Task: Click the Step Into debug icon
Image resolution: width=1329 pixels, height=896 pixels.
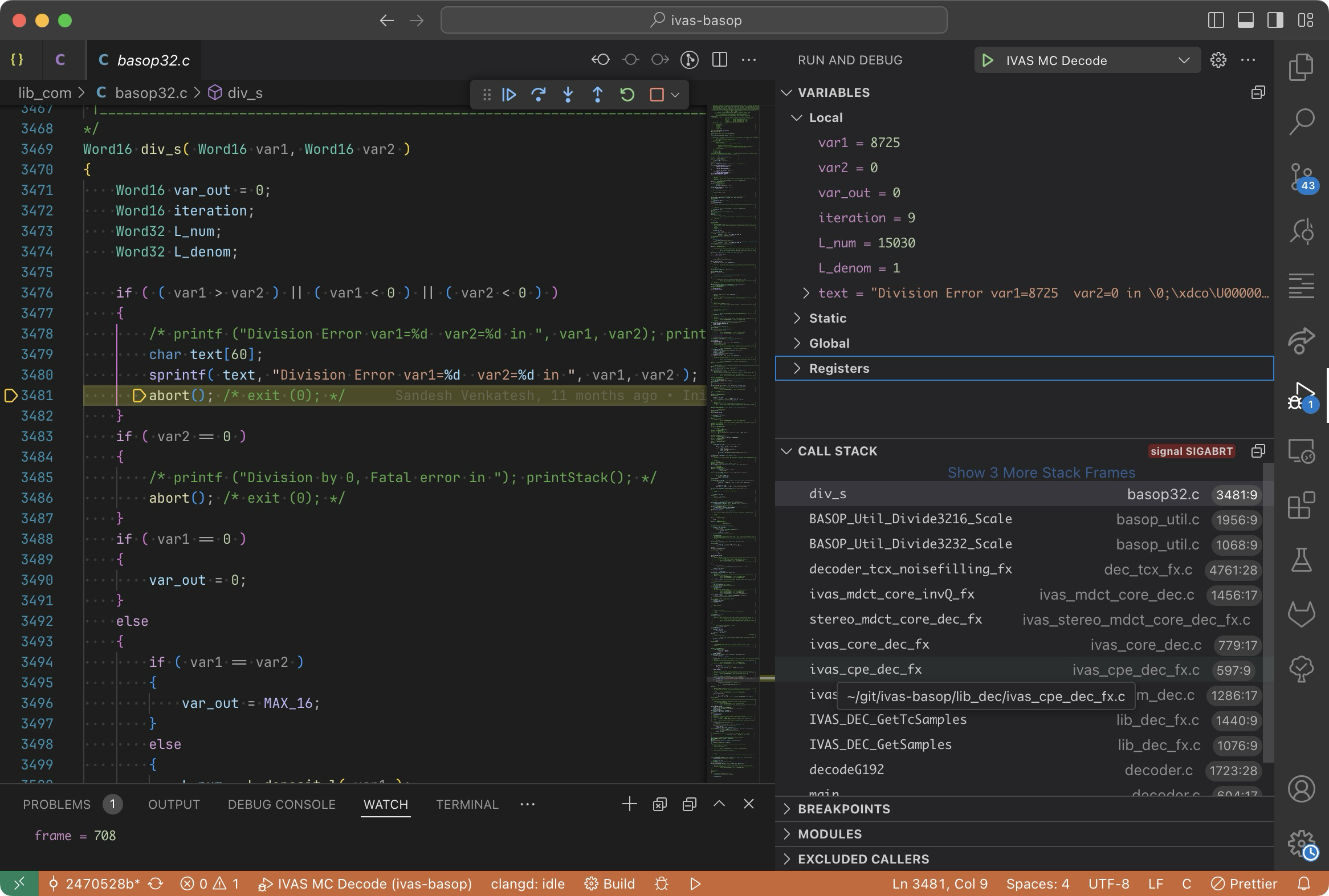Action: (568, 94)
